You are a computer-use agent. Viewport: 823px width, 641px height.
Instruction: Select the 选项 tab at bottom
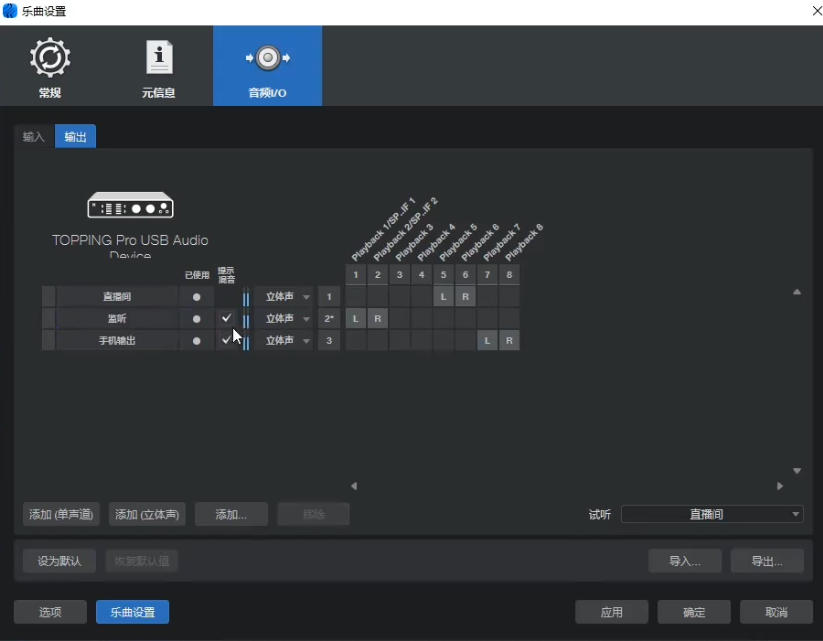(49, 611)
